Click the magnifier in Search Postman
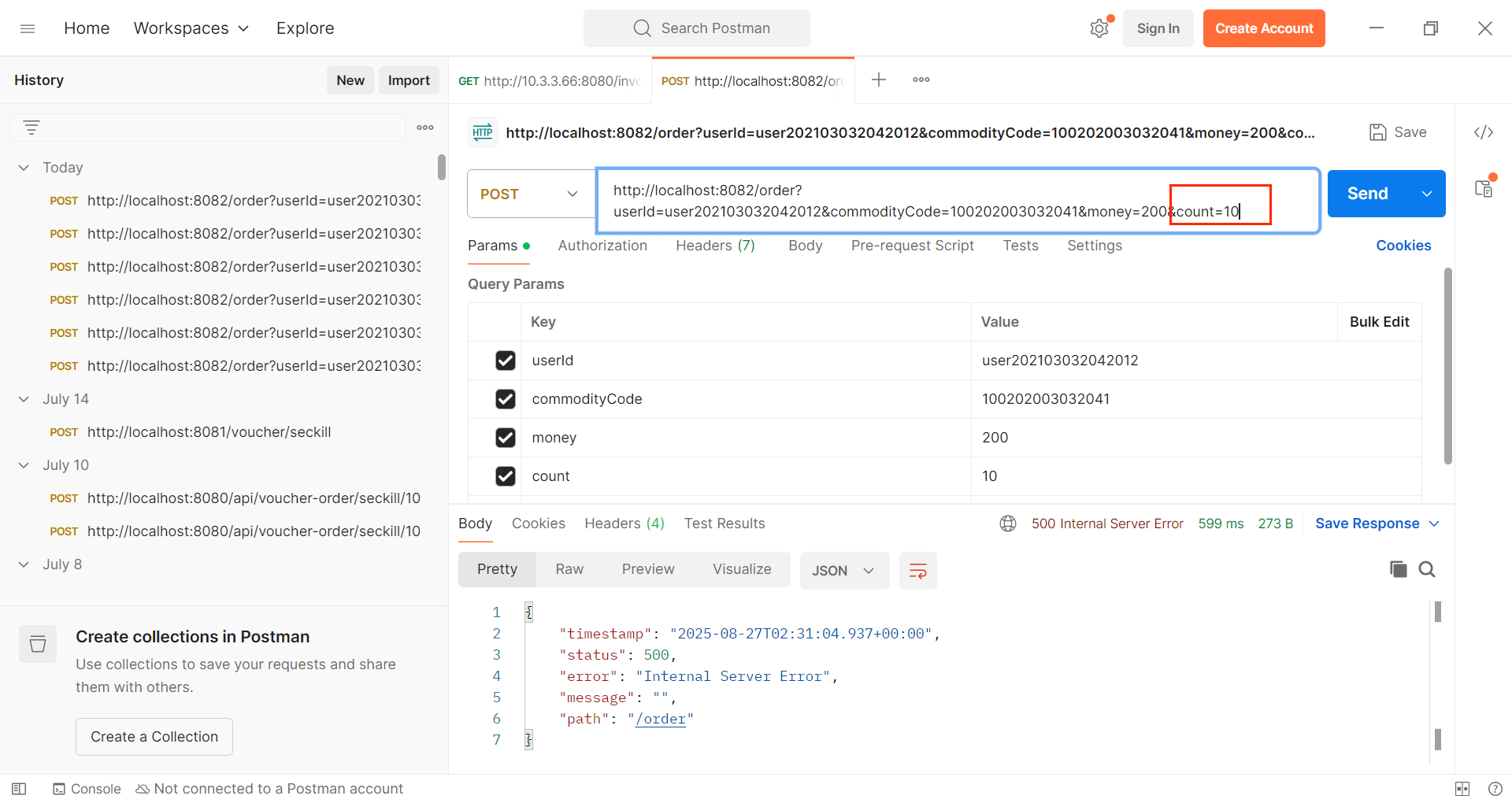 click(x=643, y=28)
